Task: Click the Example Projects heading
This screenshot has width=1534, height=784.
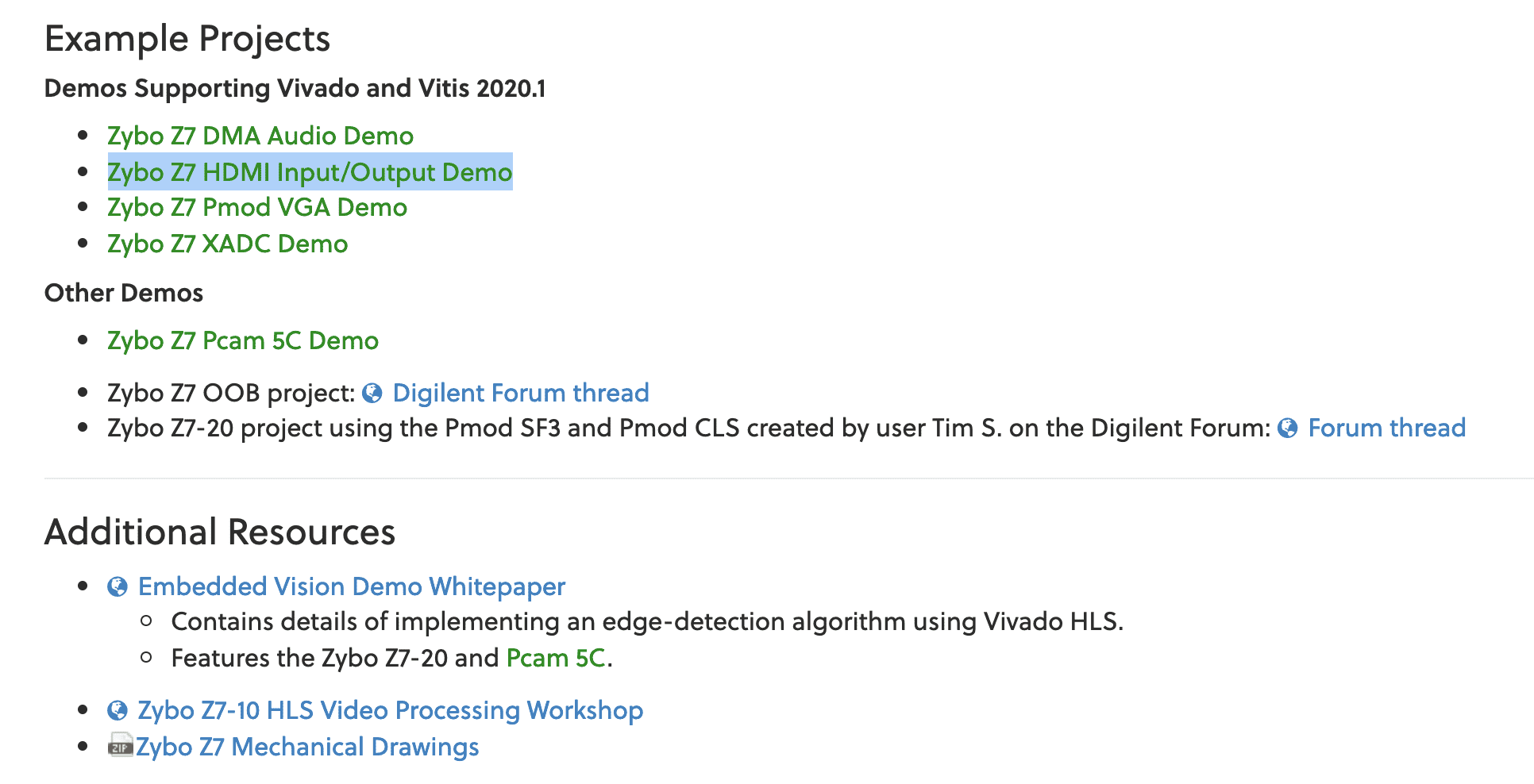Action: click(187, 39)
